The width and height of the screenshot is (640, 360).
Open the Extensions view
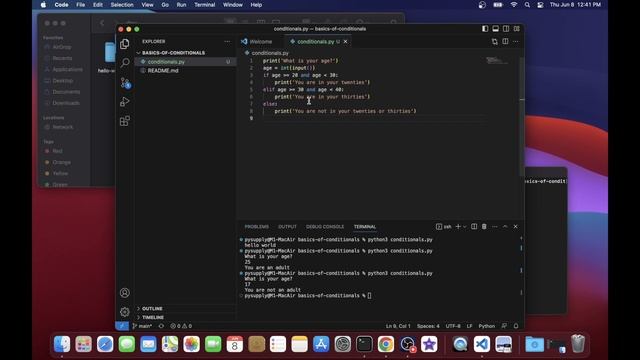(x=125, y=121)
